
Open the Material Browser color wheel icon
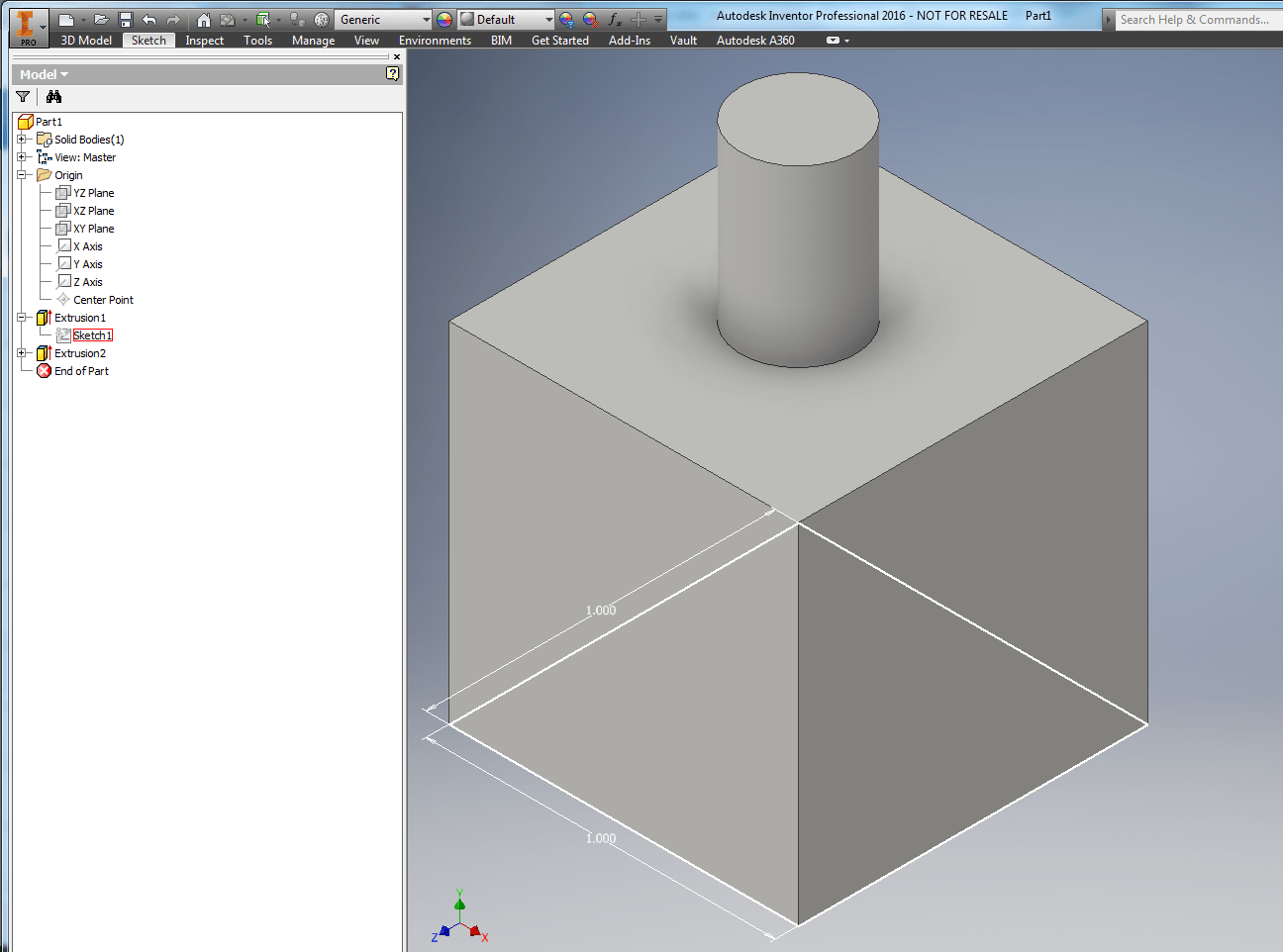coord(443,18)
